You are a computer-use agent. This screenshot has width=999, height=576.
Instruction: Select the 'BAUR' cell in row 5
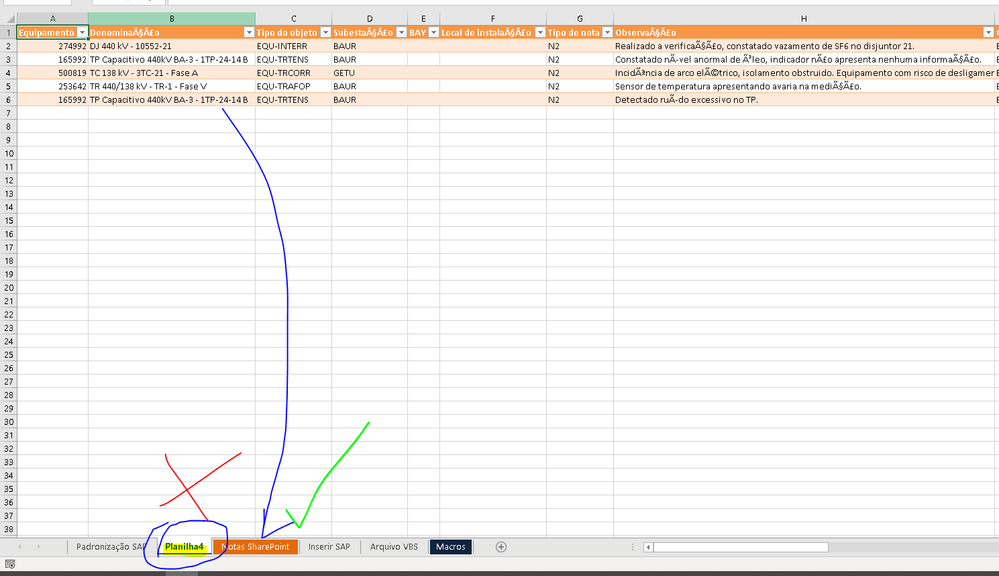(369, 86)
